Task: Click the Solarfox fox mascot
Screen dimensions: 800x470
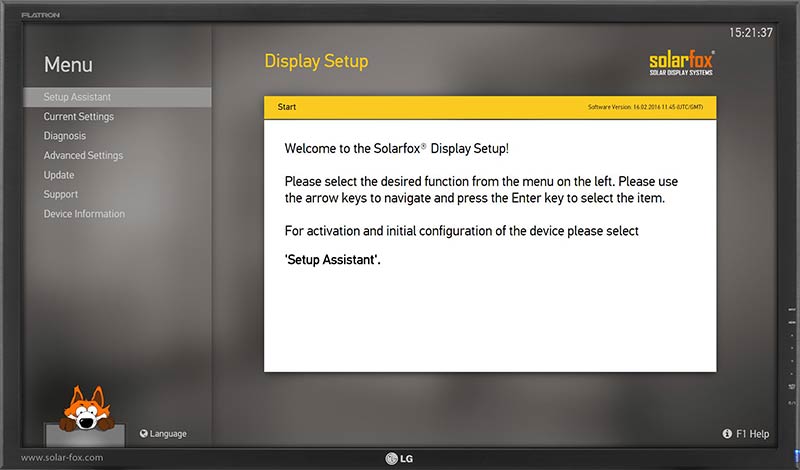Action: coord(86,409)
